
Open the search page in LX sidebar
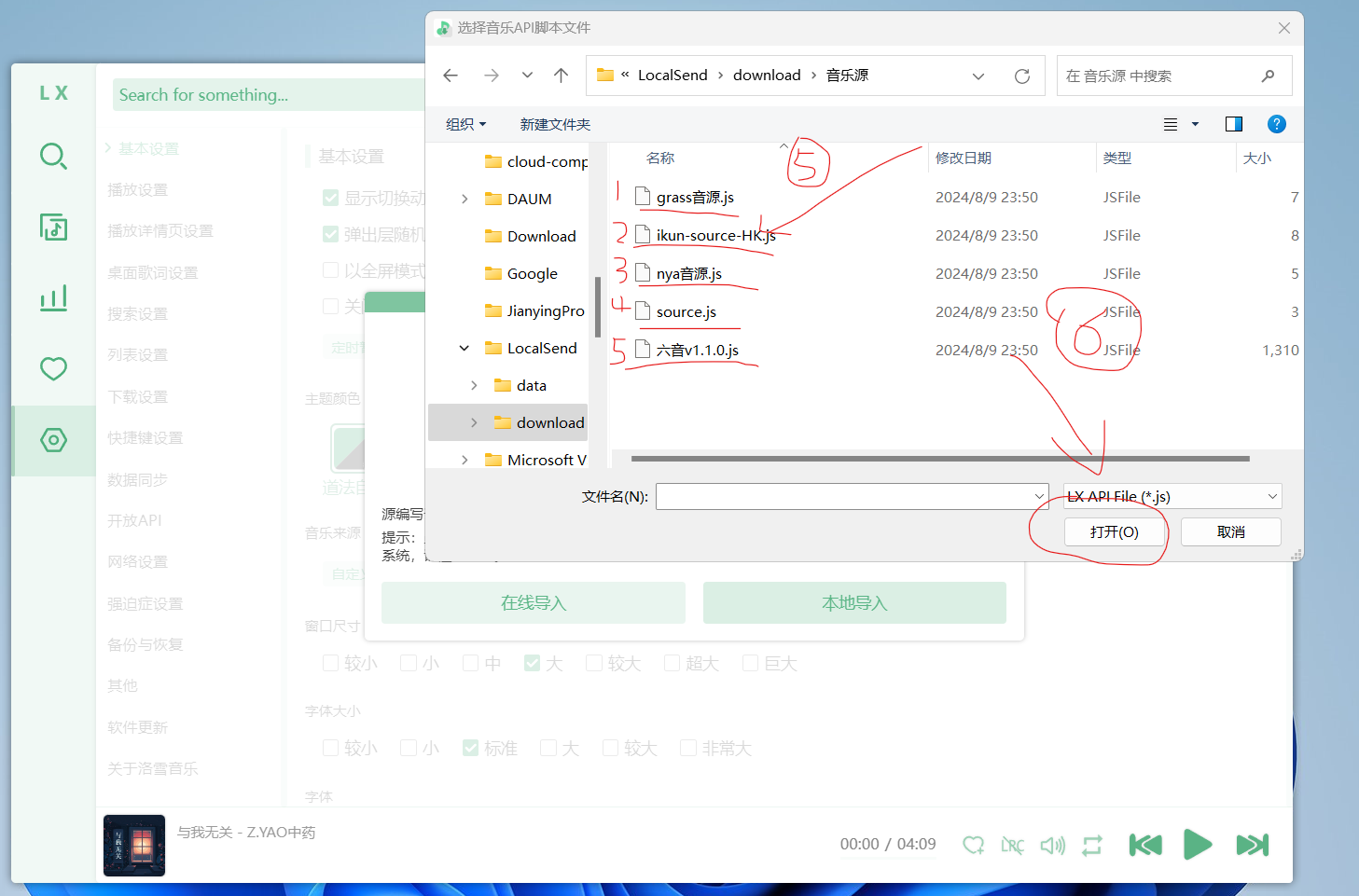coord(53,156)
